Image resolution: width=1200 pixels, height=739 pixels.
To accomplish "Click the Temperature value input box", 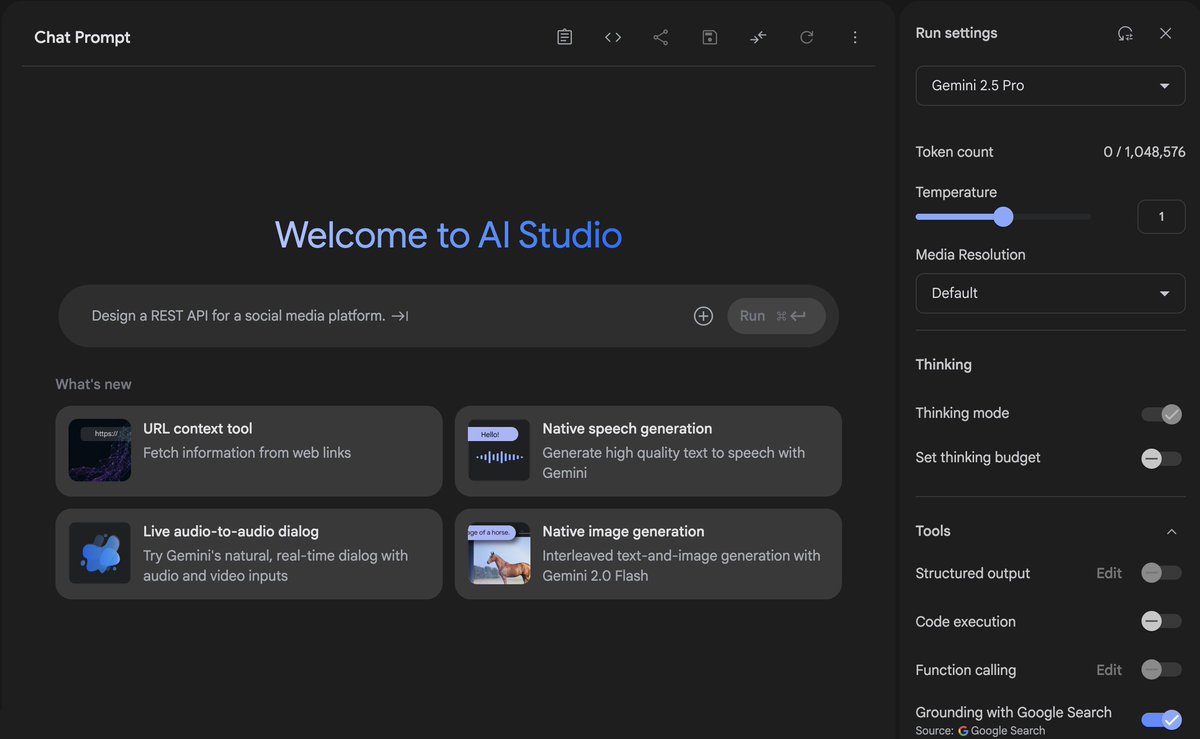I will click(1161, 217).
